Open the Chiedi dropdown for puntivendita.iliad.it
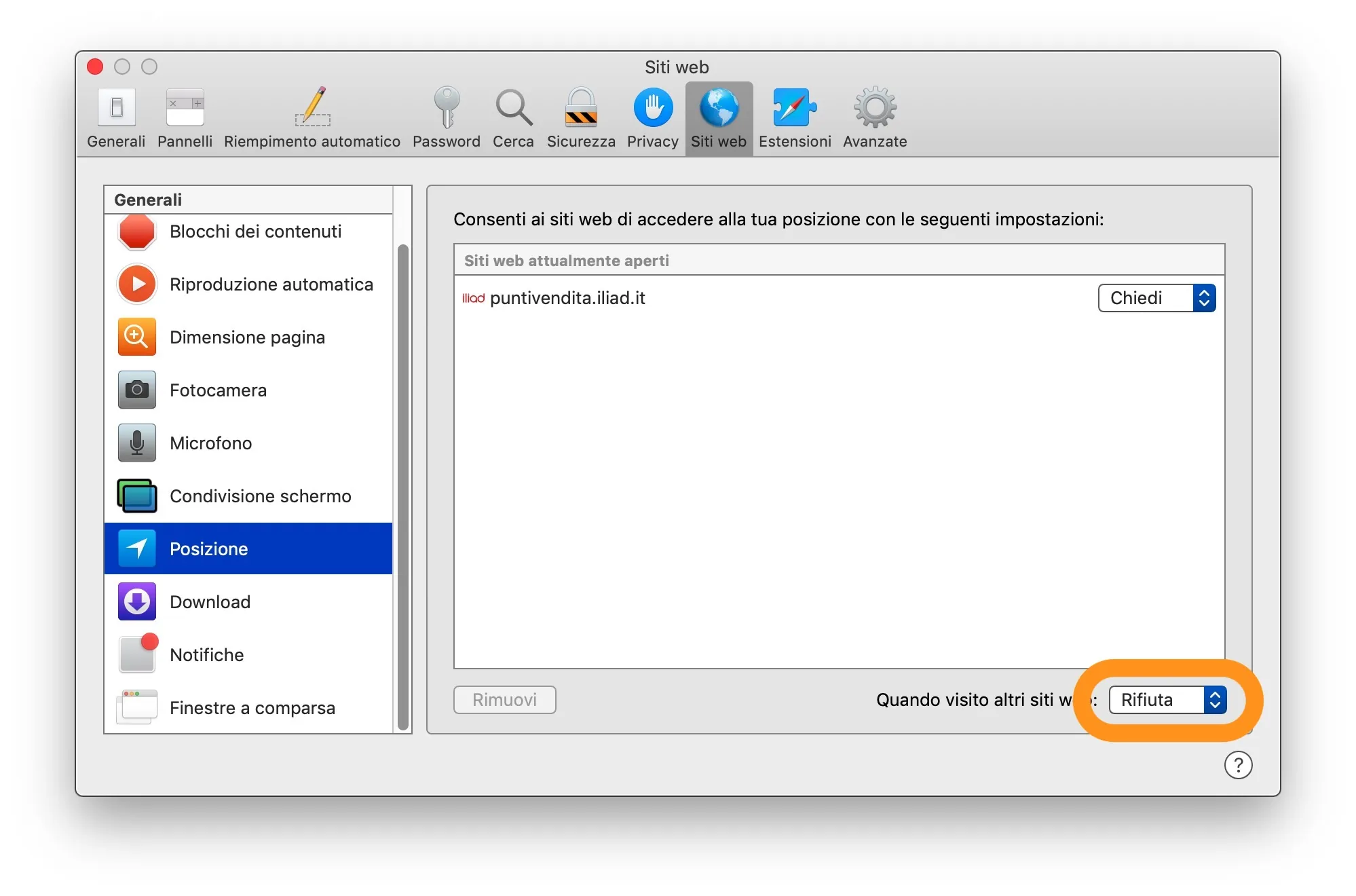Screen dimensions: 1356x896 [x=1156, y=298]
